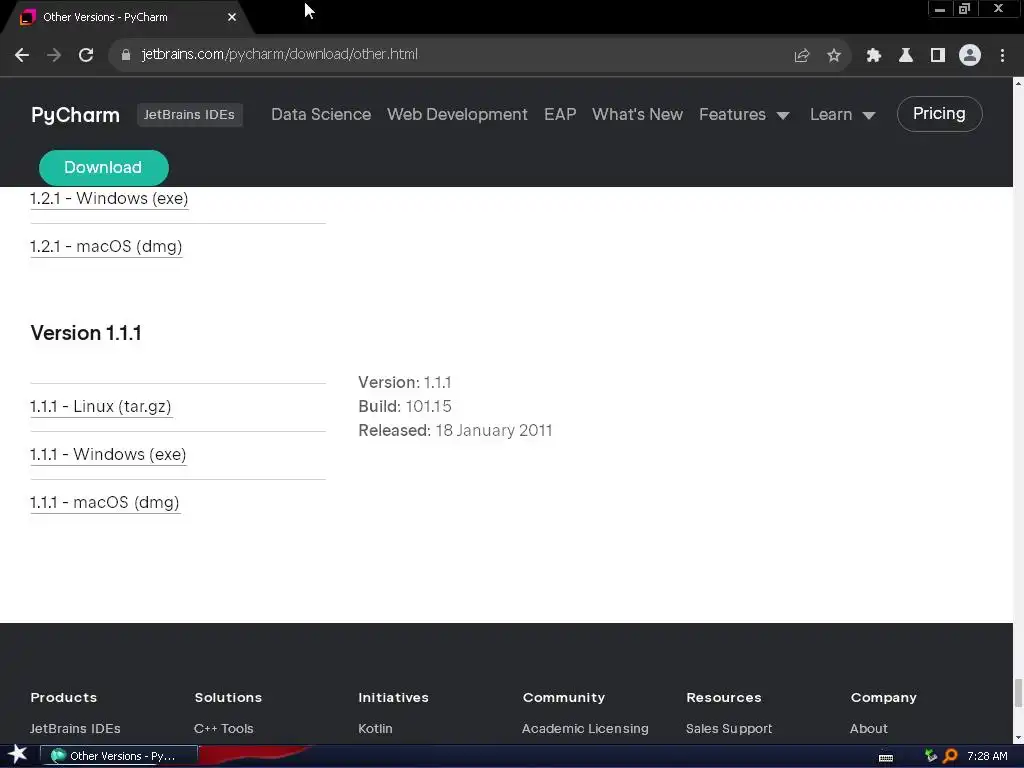This screenshot has height=768, width=1024.
Task: Download 1.2.1 - Windows (exe)
Action: coord(109,199)
